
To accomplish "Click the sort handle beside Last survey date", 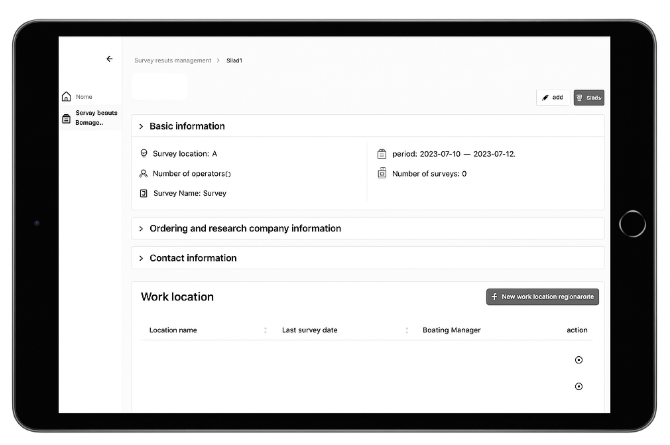I will (407, 330).
